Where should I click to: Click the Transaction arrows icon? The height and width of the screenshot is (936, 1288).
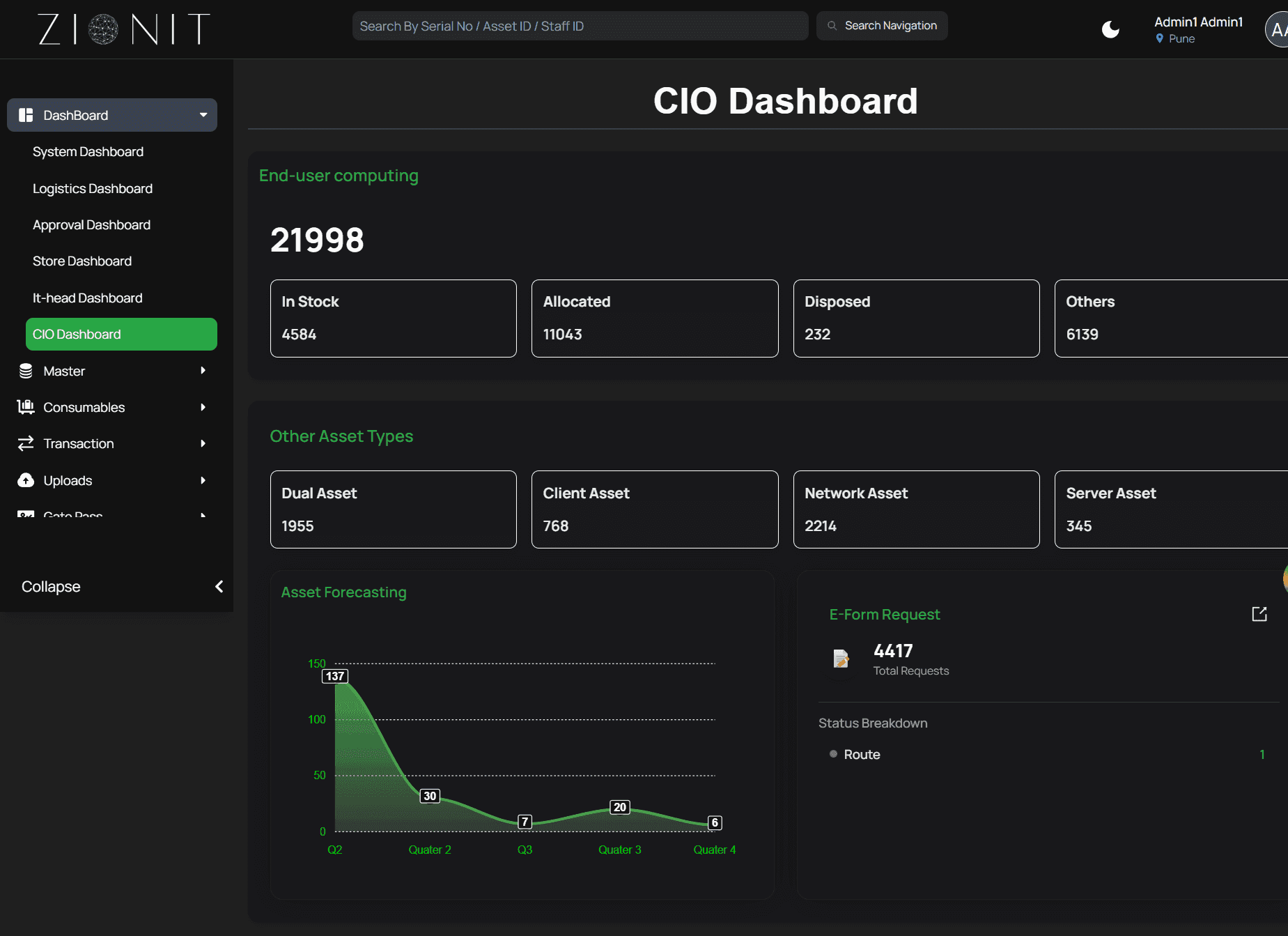(x=26, y=443)
